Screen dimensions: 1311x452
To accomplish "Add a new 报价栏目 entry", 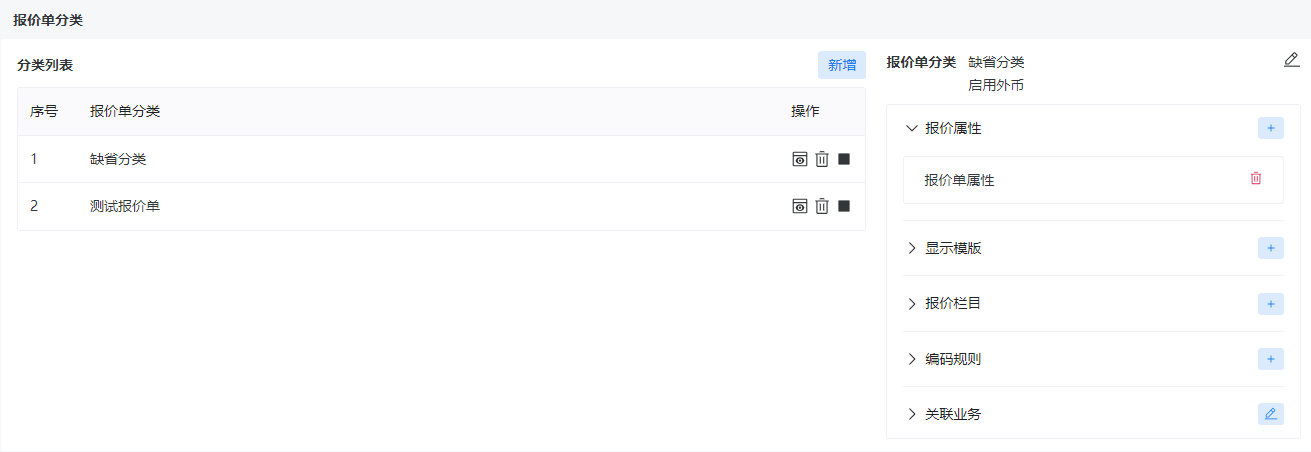I will pyautogui.click(x=1270, y=303).
